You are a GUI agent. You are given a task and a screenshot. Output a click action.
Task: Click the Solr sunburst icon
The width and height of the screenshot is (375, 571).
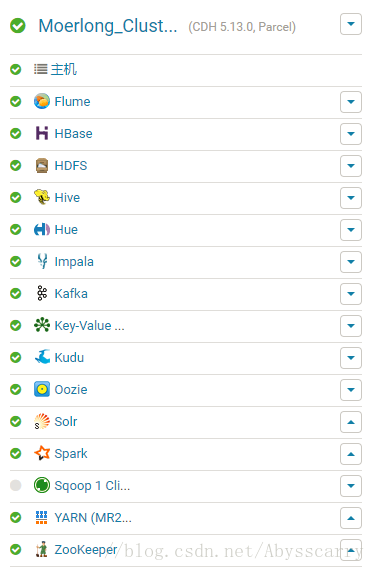pyautogui.click(x=42, y=421)
